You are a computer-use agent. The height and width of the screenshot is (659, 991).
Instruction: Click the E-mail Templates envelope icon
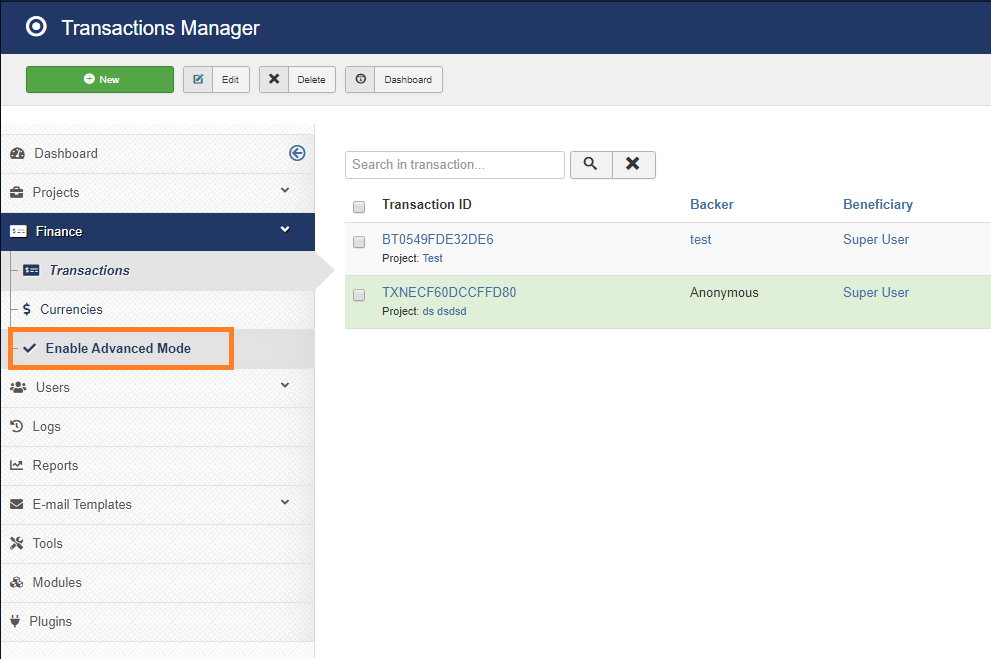click(17, 504)
